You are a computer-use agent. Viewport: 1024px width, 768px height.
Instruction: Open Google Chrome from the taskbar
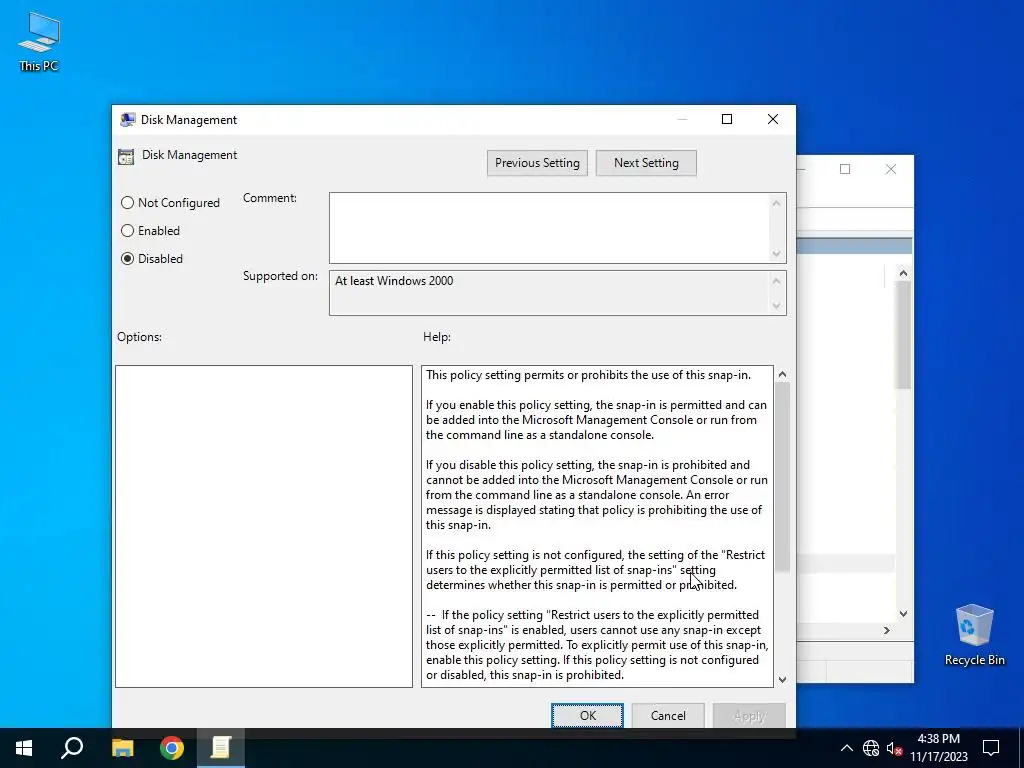tap(172, 748)
